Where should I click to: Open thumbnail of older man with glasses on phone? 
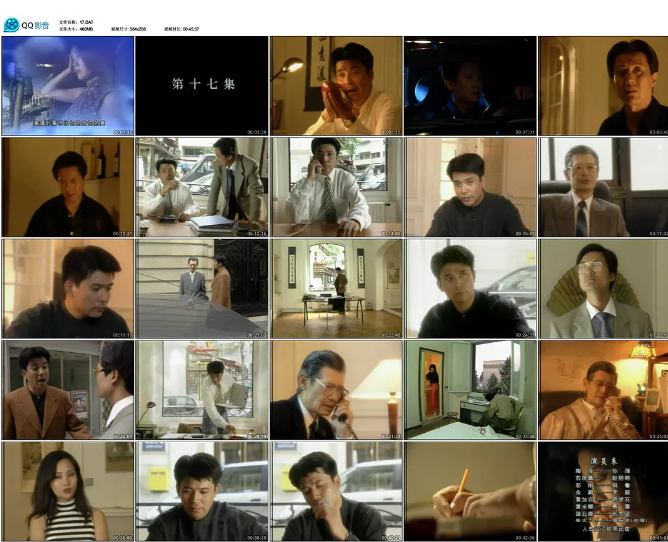pyautogui.click(x=336, y=390)
